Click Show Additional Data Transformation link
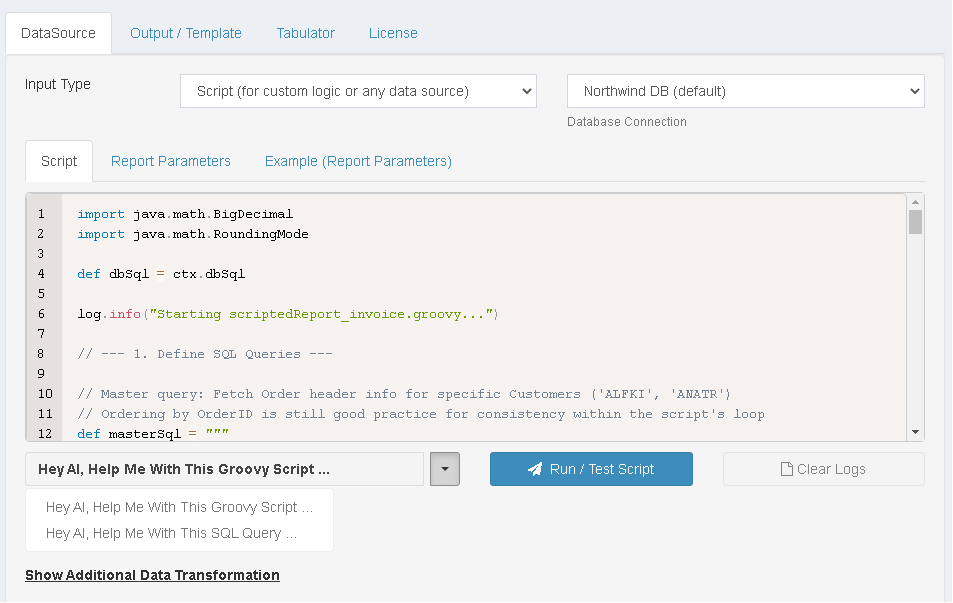953x603 pixels. pos(152,575)
